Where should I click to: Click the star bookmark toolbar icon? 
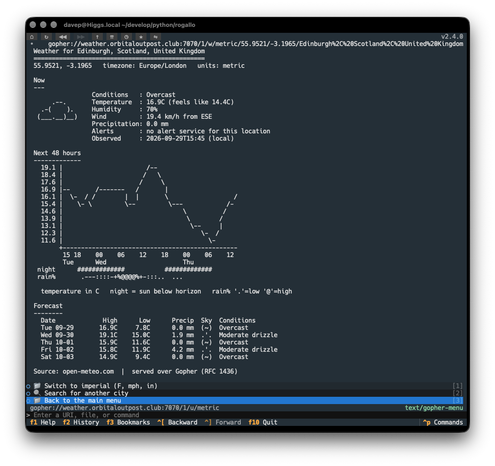141,37
